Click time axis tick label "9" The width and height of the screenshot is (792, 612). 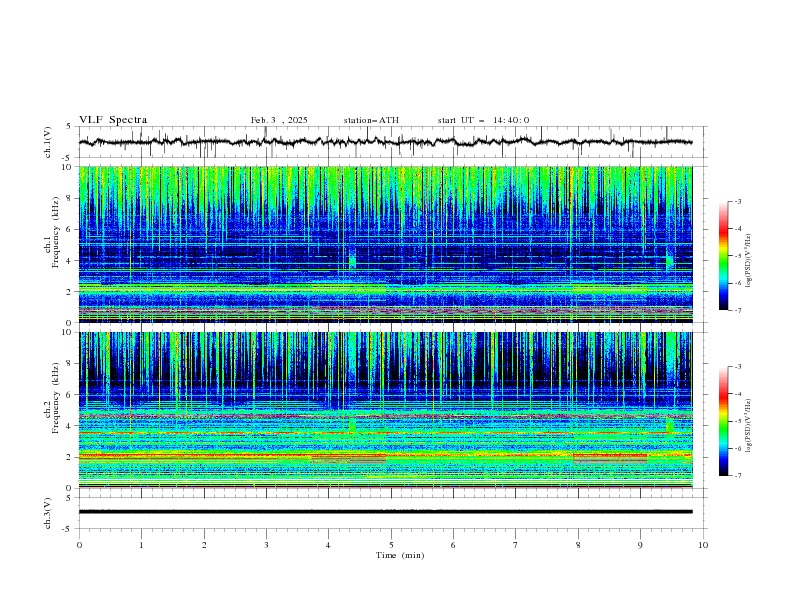(640, 545)
